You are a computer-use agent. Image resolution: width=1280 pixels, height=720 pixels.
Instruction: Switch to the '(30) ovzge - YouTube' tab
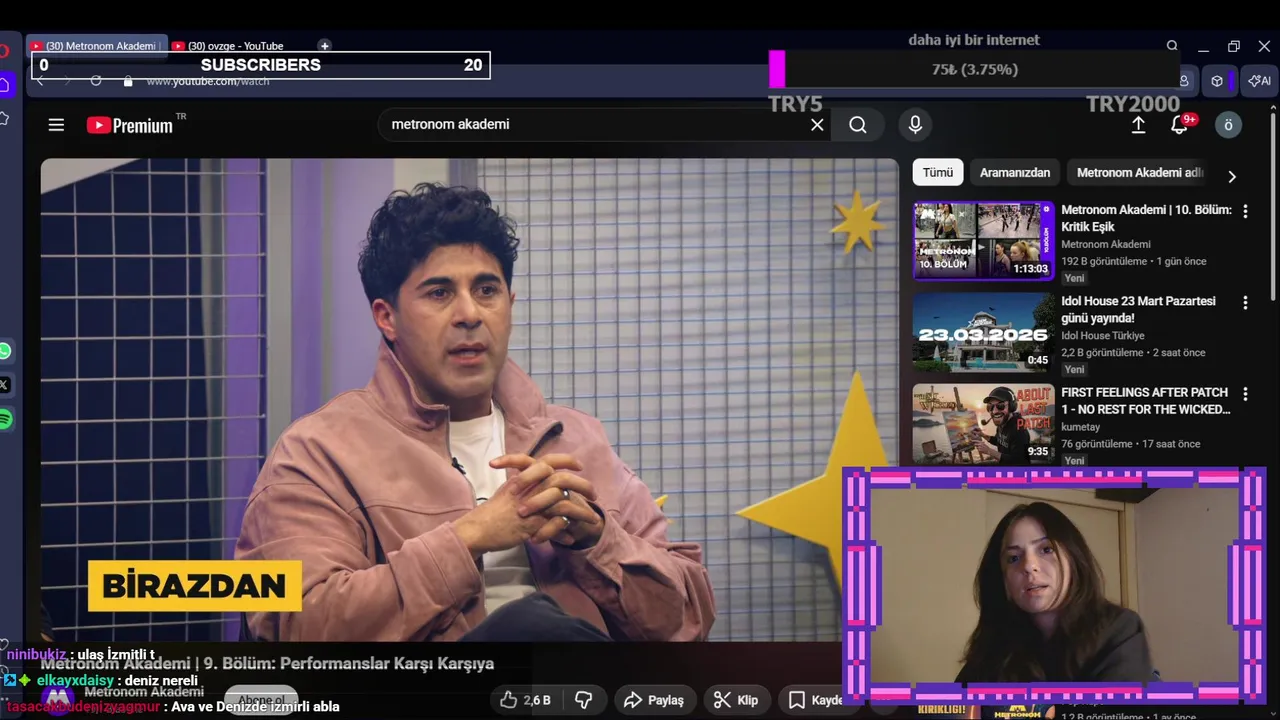coord(235,46)
